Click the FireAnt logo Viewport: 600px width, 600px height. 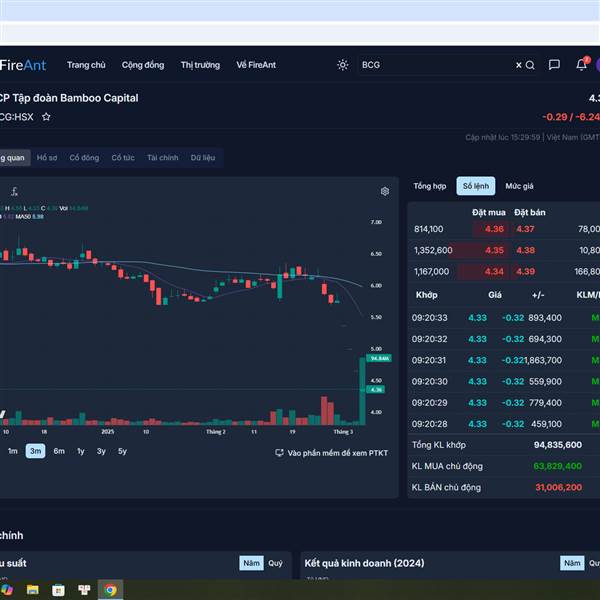click(23, 65)
